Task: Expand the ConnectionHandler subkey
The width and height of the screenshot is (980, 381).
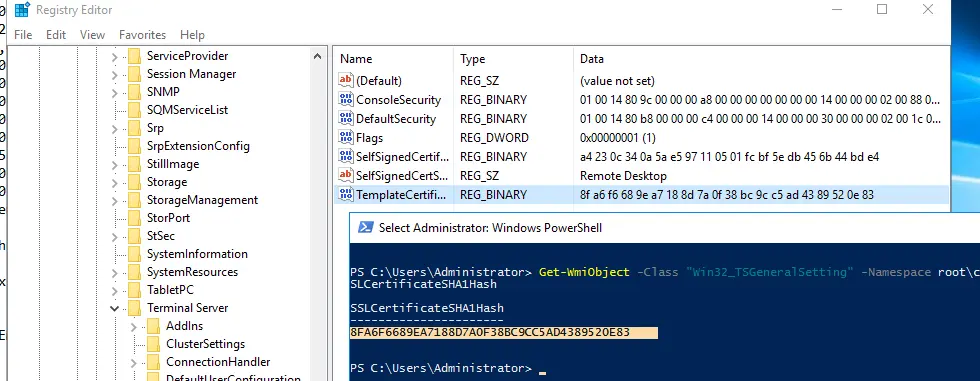Action: tap(134, 362)
